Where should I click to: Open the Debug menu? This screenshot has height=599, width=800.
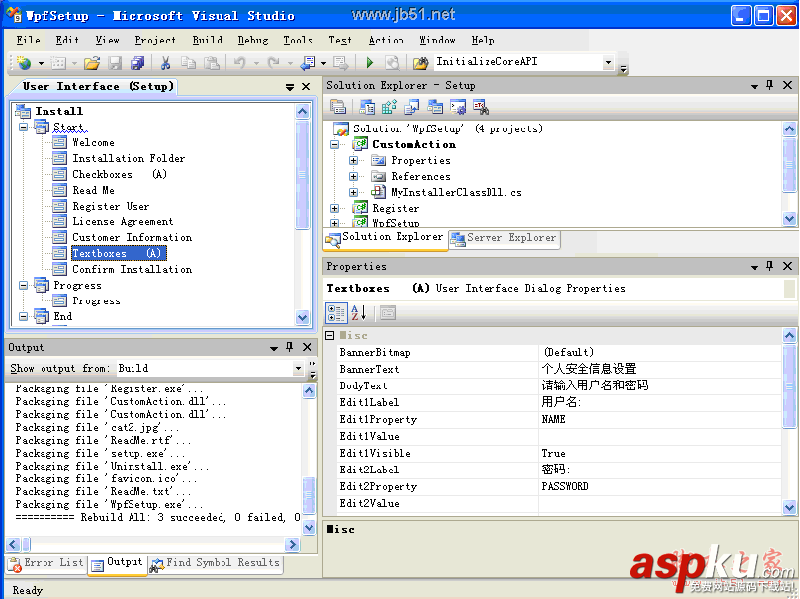[x=253, y=40]
